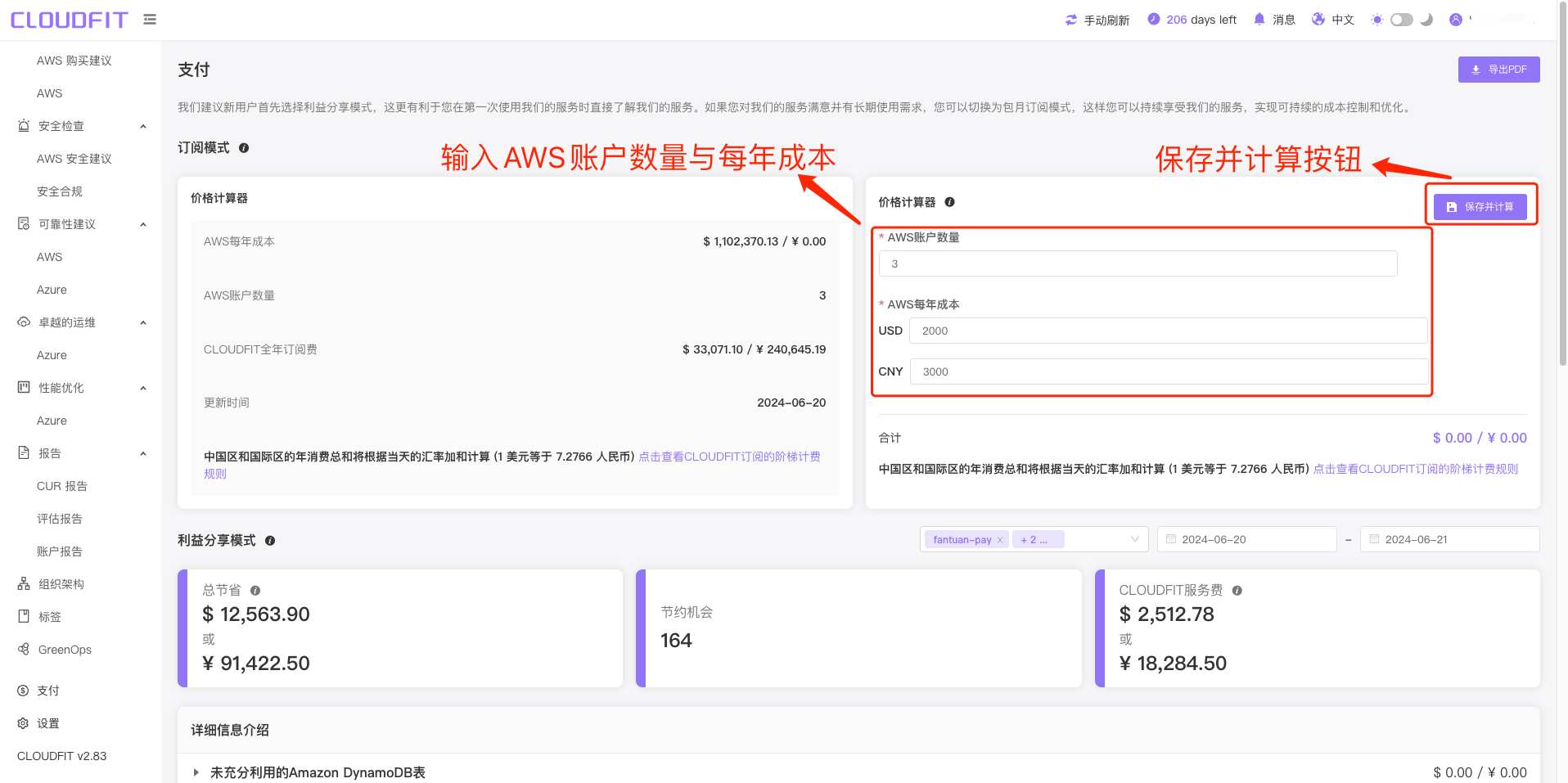The width and height of the screenshot is (1568, 783).
Task: Click the sun light-mode icon
Action: (1377, 20)
